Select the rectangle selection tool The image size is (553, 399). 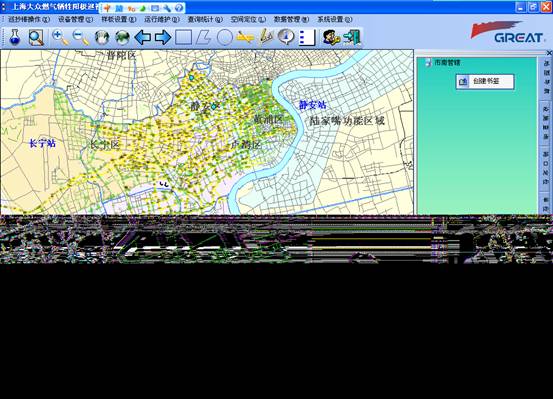pyautogui.click(x=183, y=37)
